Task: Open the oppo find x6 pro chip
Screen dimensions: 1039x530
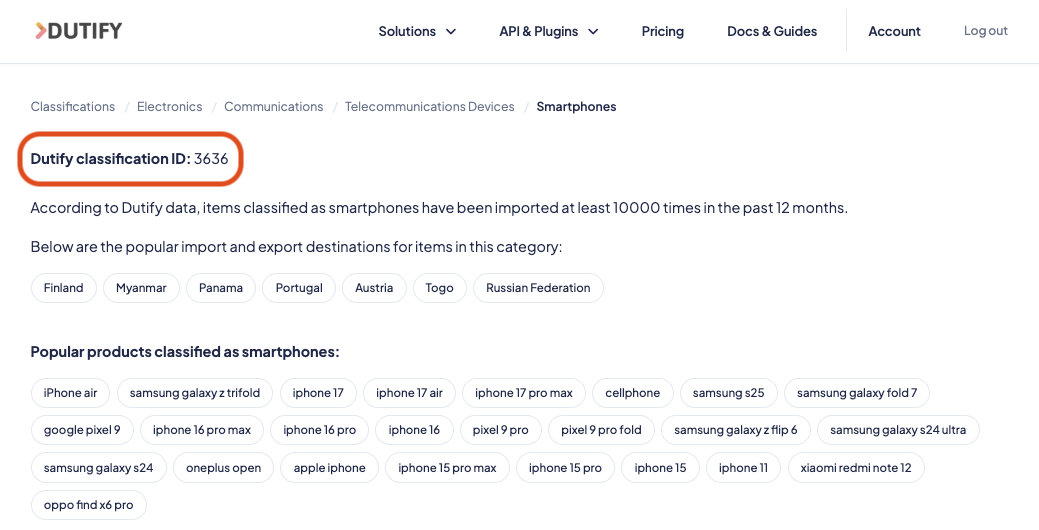Action: (88, 505)
